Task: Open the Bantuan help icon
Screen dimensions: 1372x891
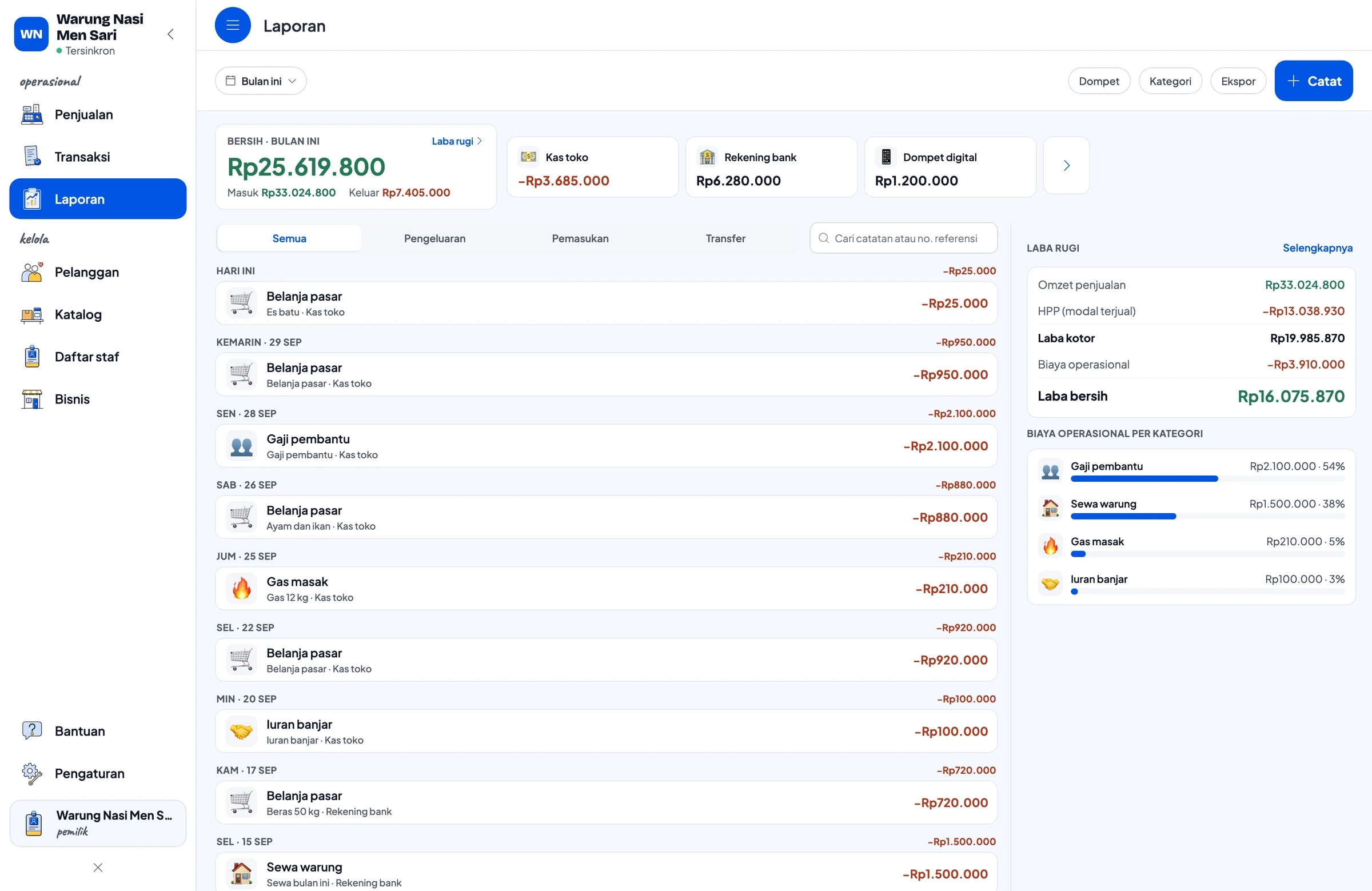Action: click(x=31, y=732)
